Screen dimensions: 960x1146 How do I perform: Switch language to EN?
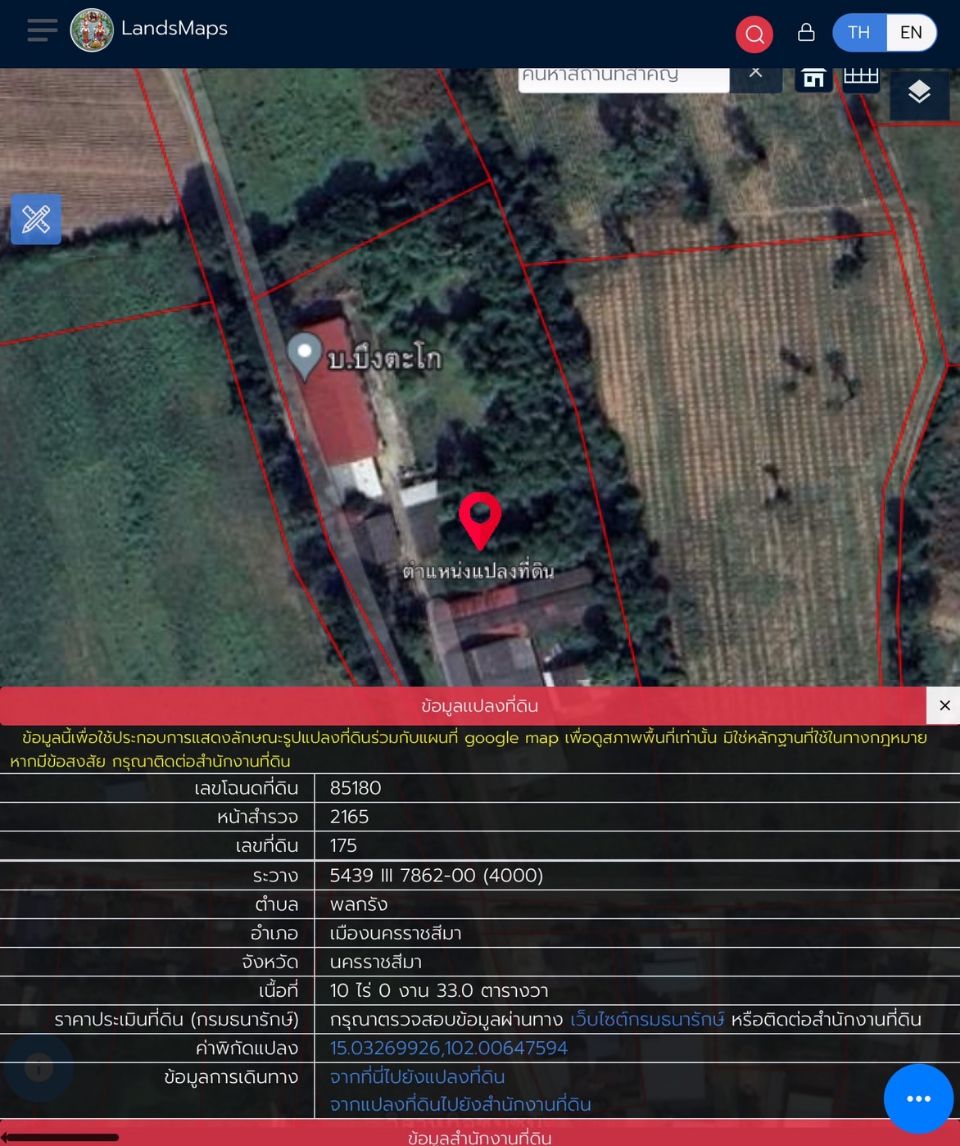point(911,33)
